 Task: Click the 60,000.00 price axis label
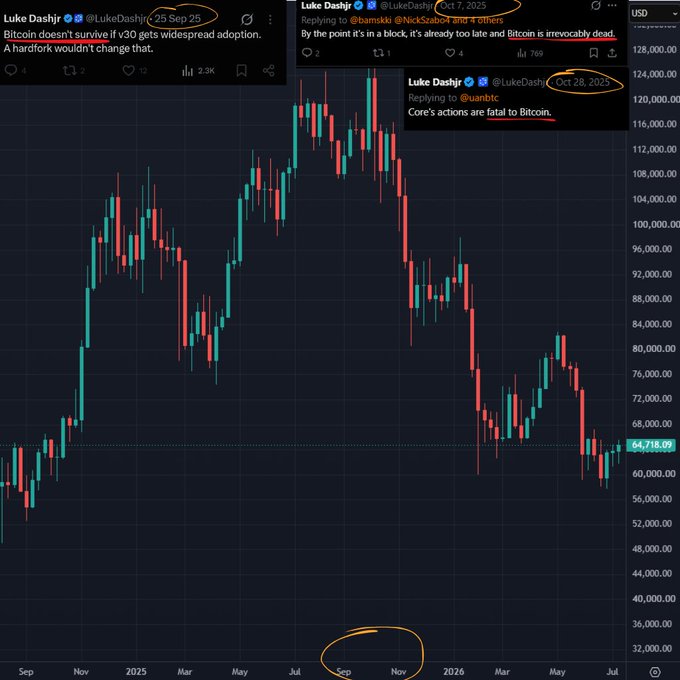click(x=654, y=474)
